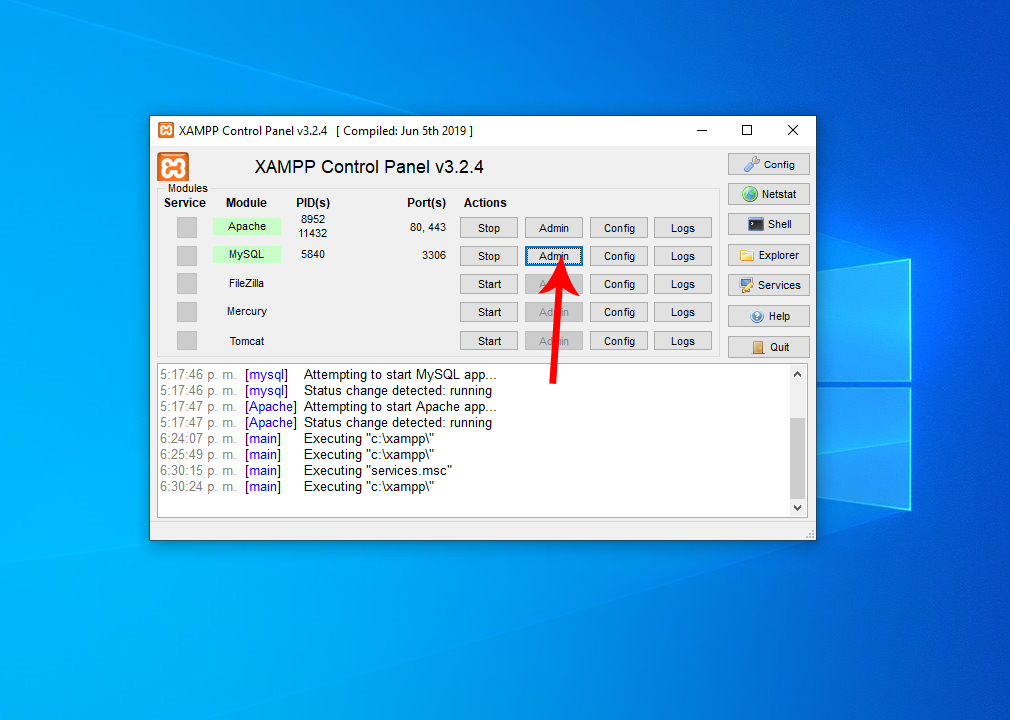This screenshot has width=1010, height=720.
Task: Open FileZilla Config options
Action: coord(619,284)
